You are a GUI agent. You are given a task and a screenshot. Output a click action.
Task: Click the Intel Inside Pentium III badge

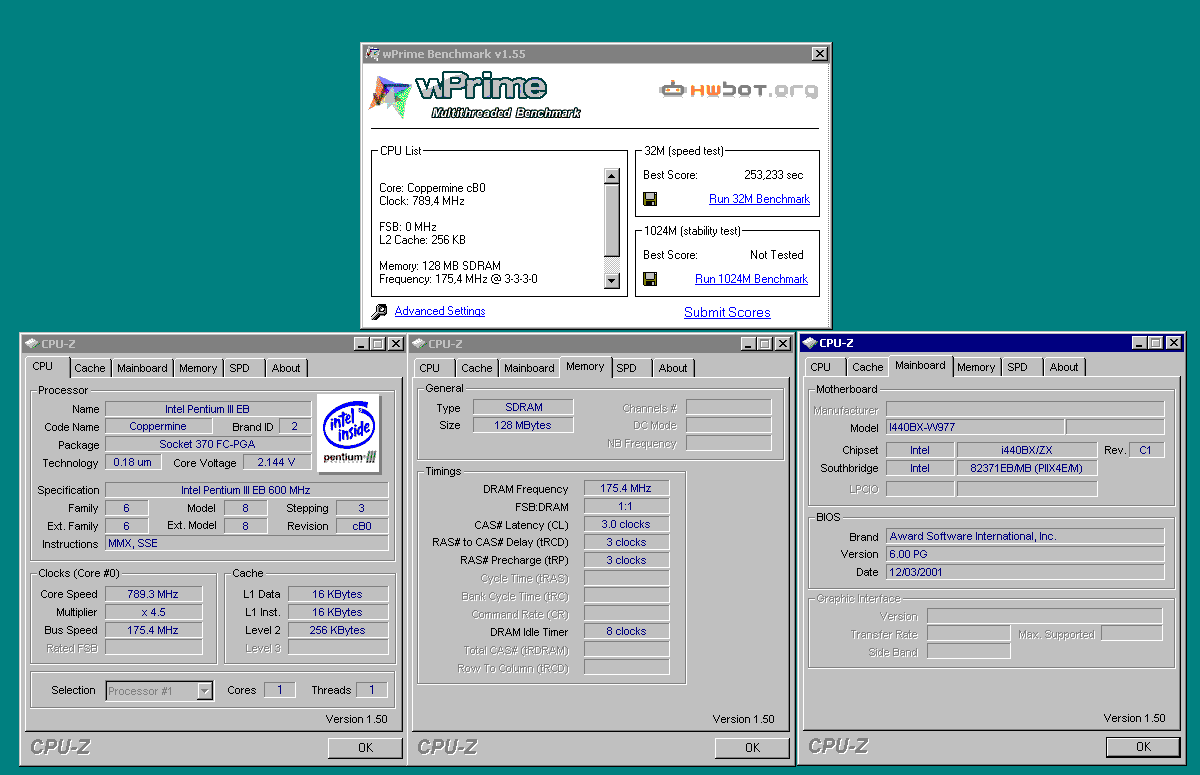[351, 433]
